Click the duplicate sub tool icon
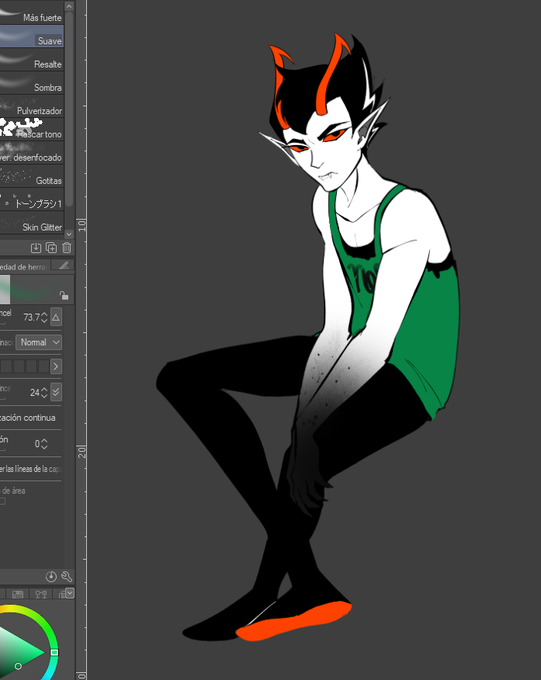 51,248
